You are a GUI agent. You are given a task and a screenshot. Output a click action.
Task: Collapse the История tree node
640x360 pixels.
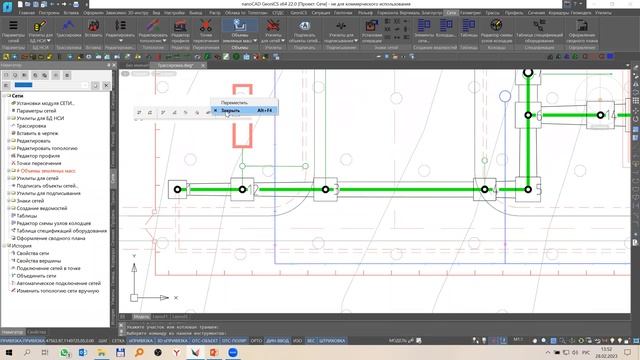(4, 246)
